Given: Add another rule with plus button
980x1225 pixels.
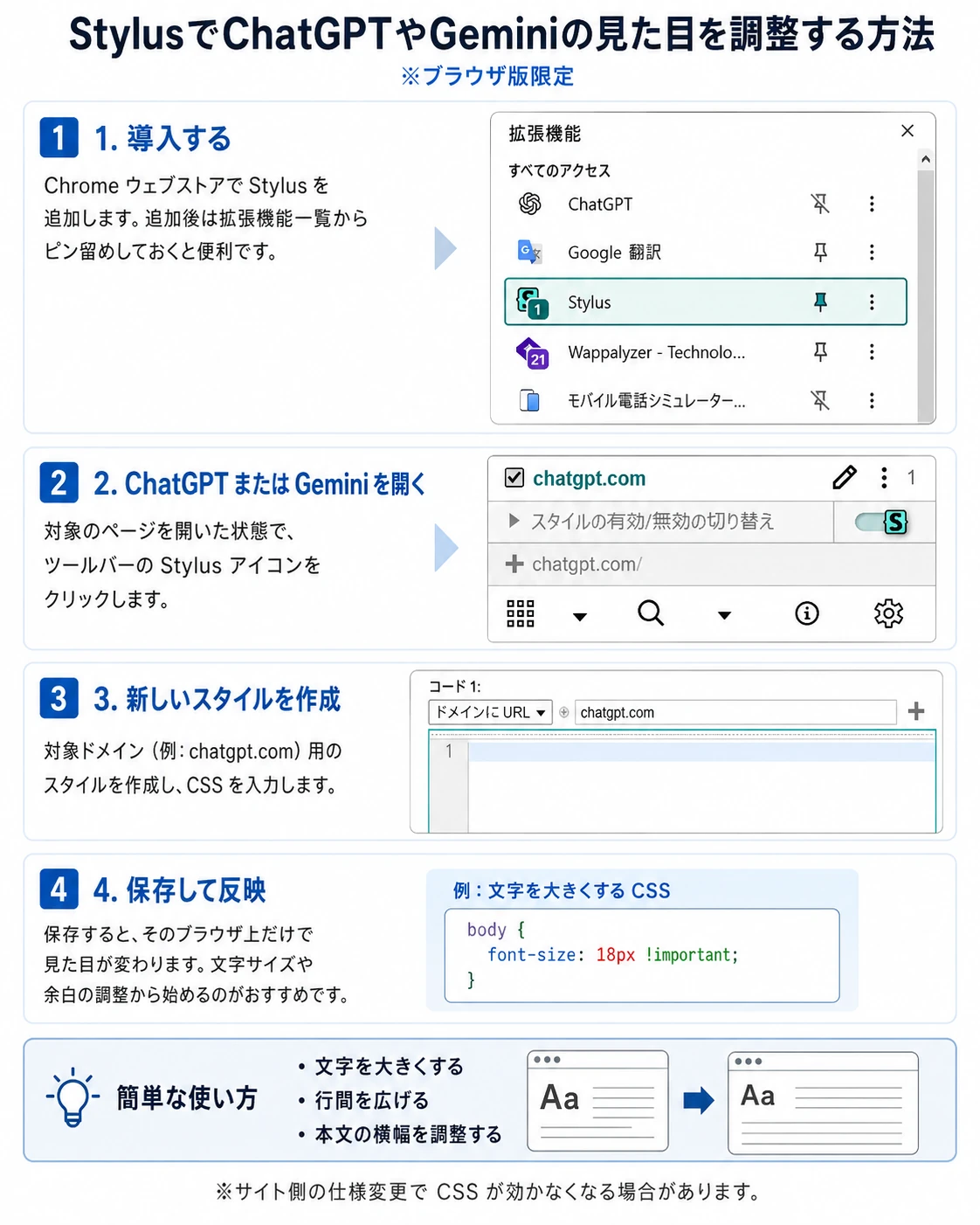Looking at the screenshot, I should pyautogui.click(x=916, y=711).
